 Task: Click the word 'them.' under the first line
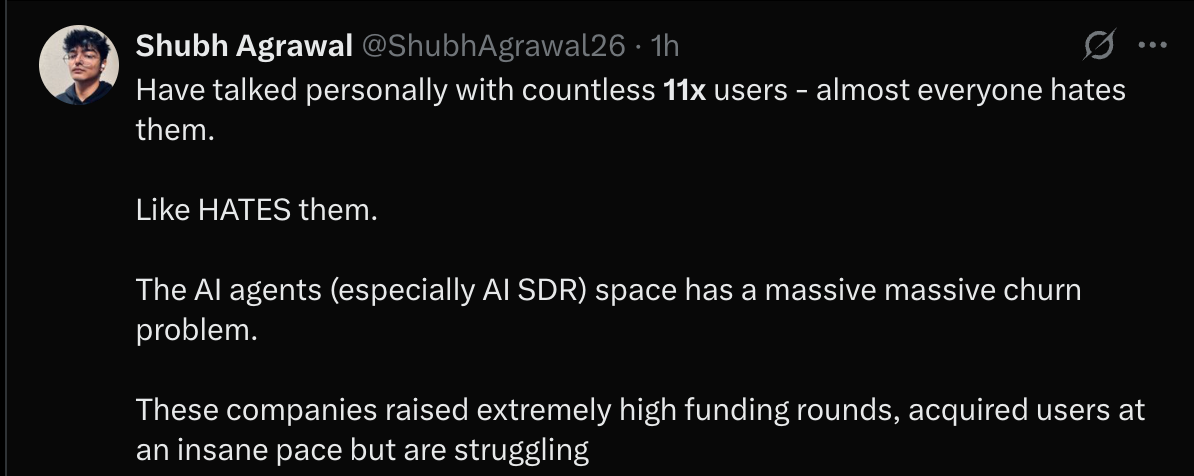tap(175, 131)
